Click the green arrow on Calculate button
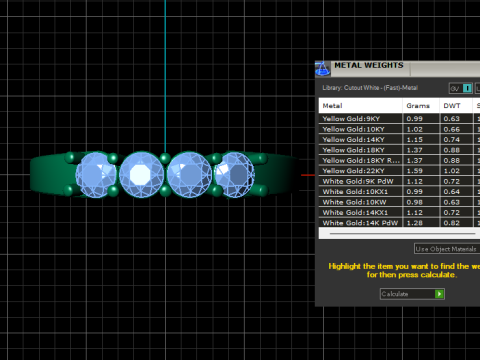This screenshot has width=480, height=360. tap(439, 294)
